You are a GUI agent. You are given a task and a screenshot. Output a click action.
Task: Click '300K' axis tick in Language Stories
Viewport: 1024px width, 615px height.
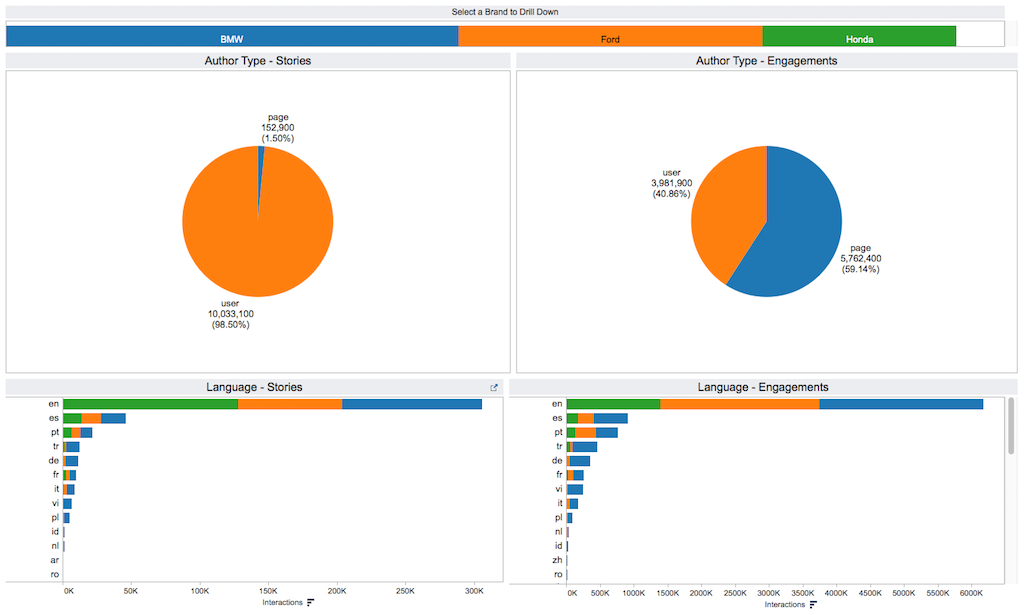pyautogui.click(x=474, y=591)
